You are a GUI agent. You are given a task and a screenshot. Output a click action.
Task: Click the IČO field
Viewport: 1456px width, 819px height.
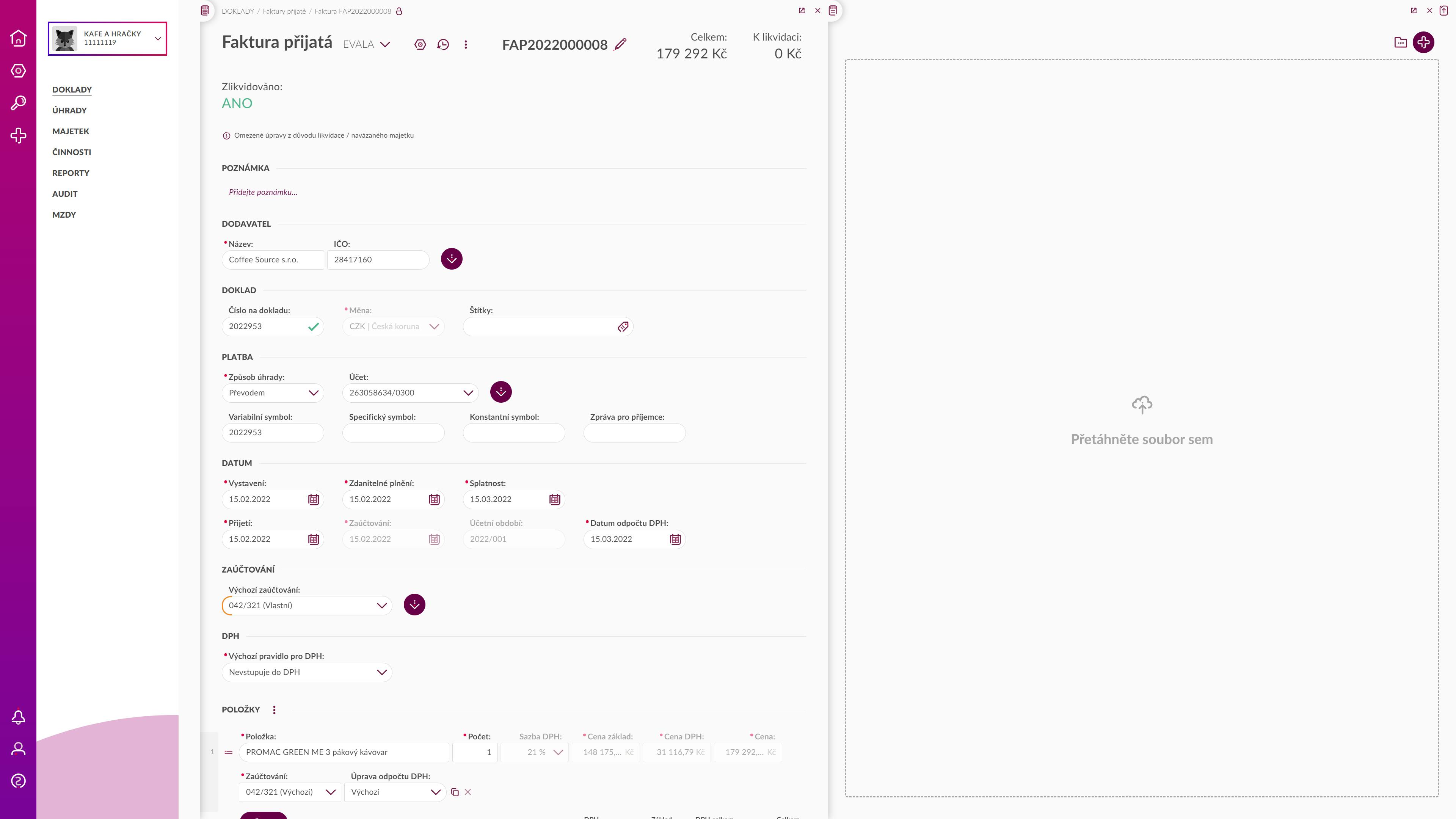pyautogui.click(x=378, y=260)
